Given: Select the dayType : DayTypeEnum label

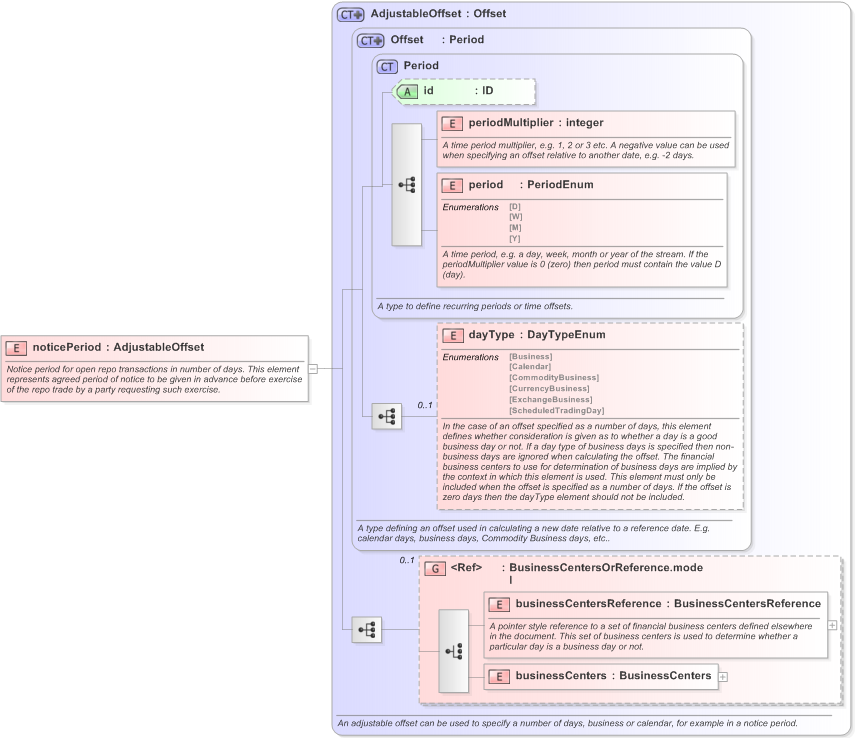Looking at the screenshot, I should 537,335.
